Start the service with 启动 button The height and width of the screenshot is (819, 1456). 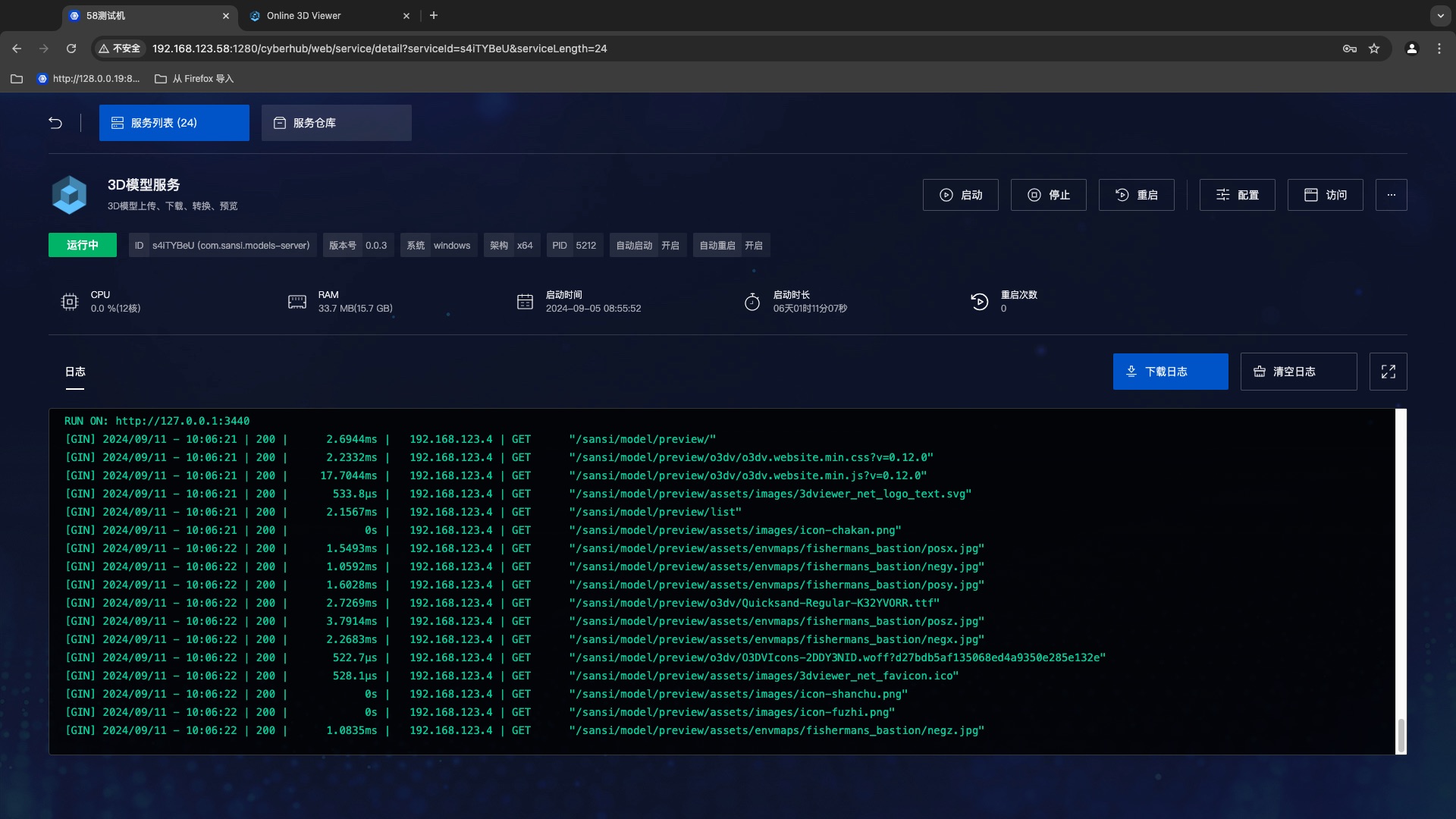(x=960, y=195)
